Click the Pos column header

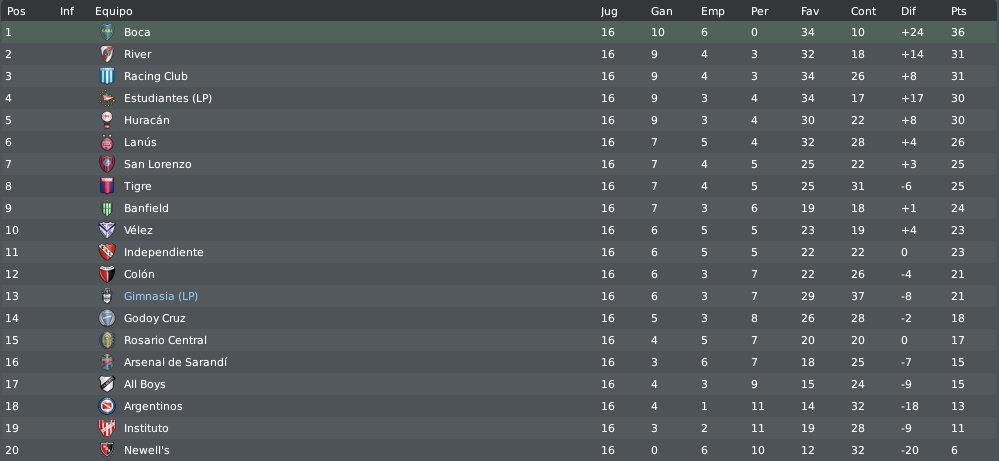(x=16, y=11)
